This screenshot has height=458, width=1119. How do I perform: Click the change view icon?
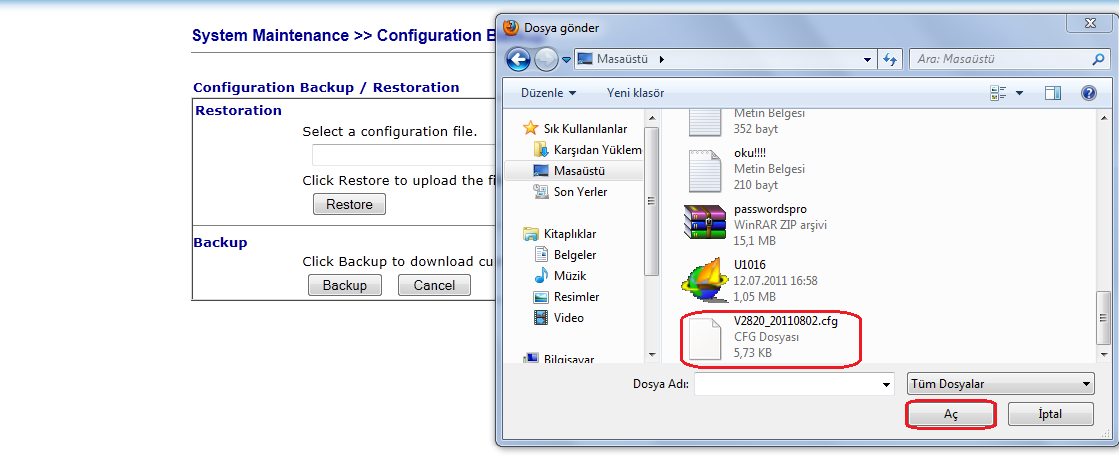coord(997,93)
